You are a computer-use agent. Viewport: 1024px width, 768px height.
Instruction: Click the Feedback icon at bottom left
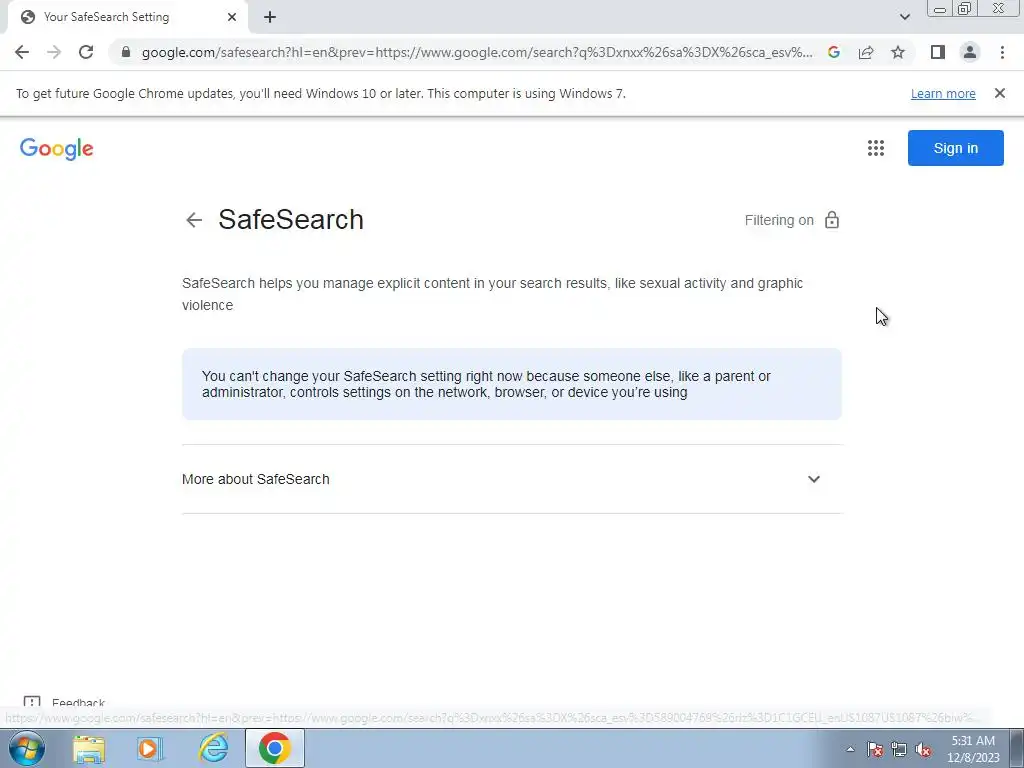[x=31, y=703]
